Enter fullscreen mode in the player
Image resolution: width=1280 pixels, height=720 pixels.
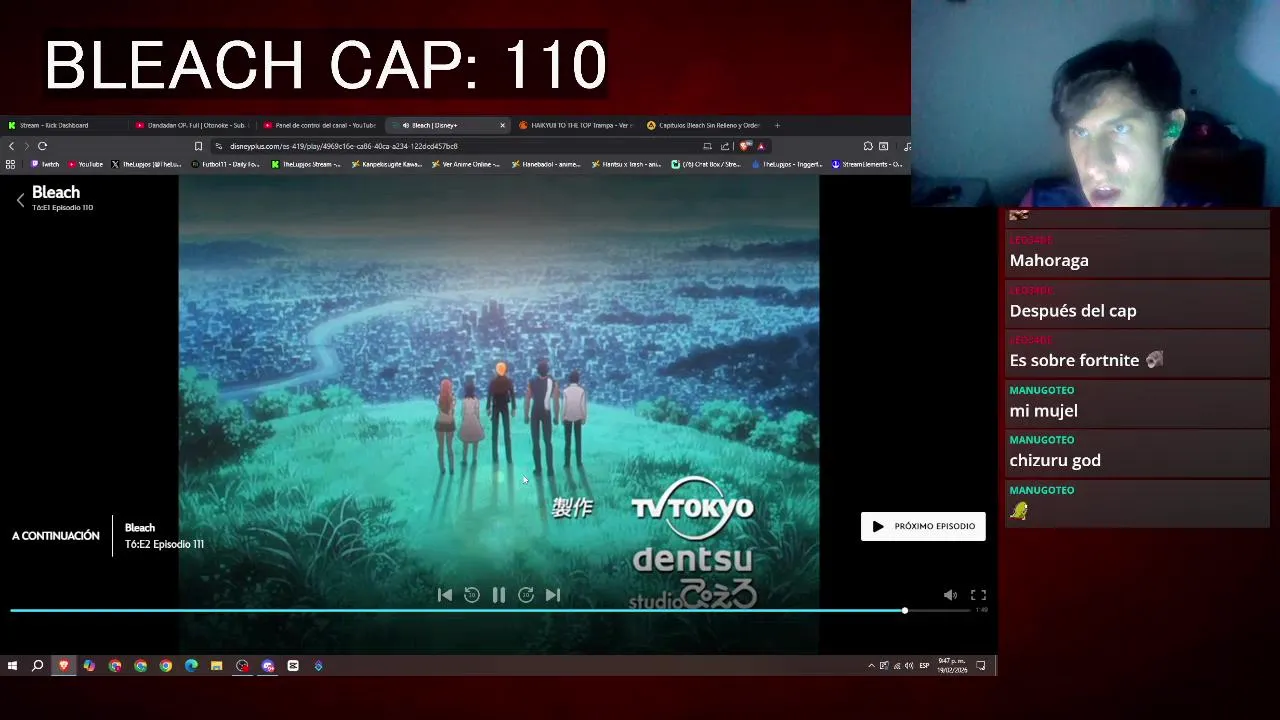(978, 595)
